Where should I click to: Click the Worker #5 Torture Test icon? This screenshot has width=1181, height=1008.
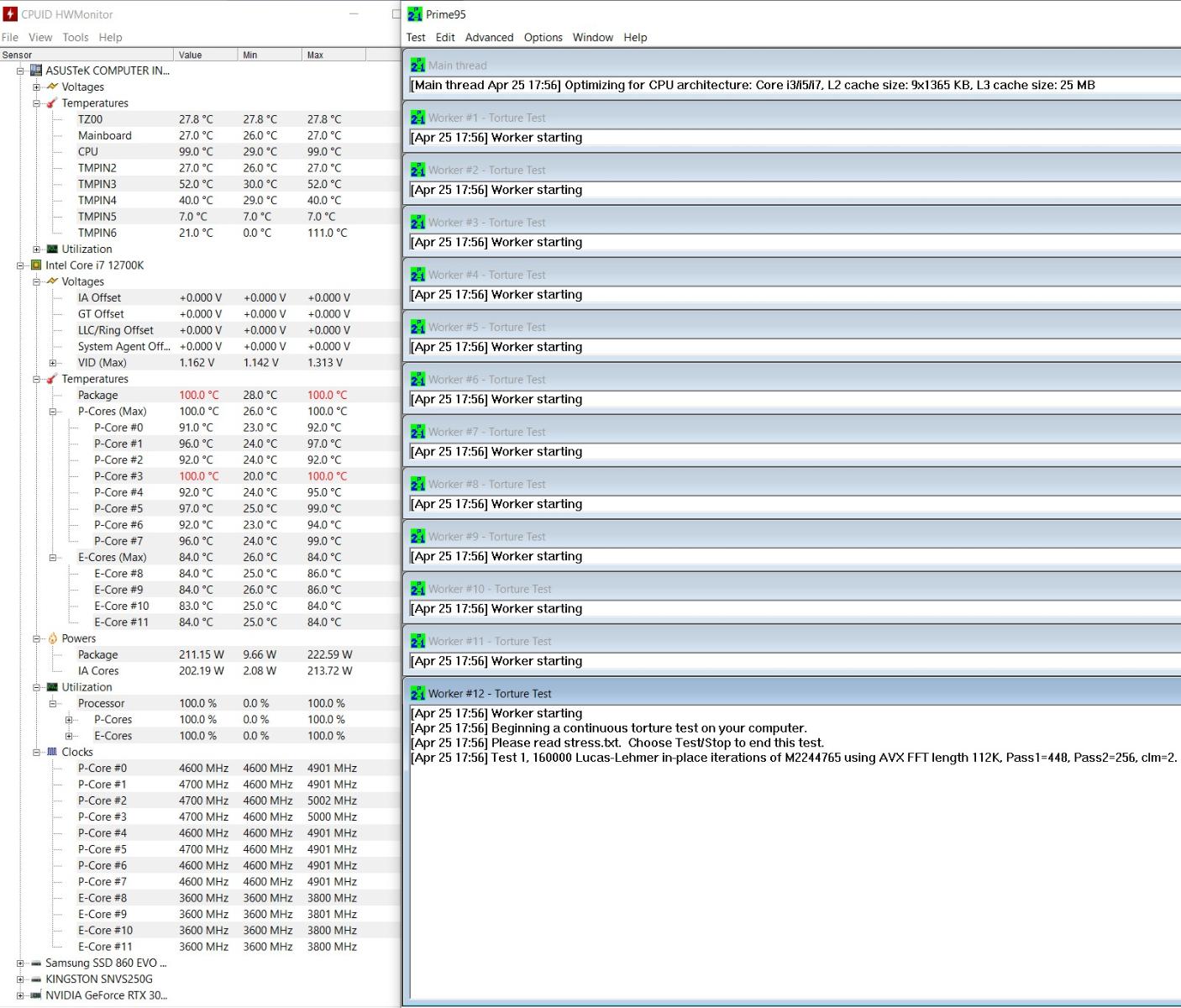tap(418, 327)
